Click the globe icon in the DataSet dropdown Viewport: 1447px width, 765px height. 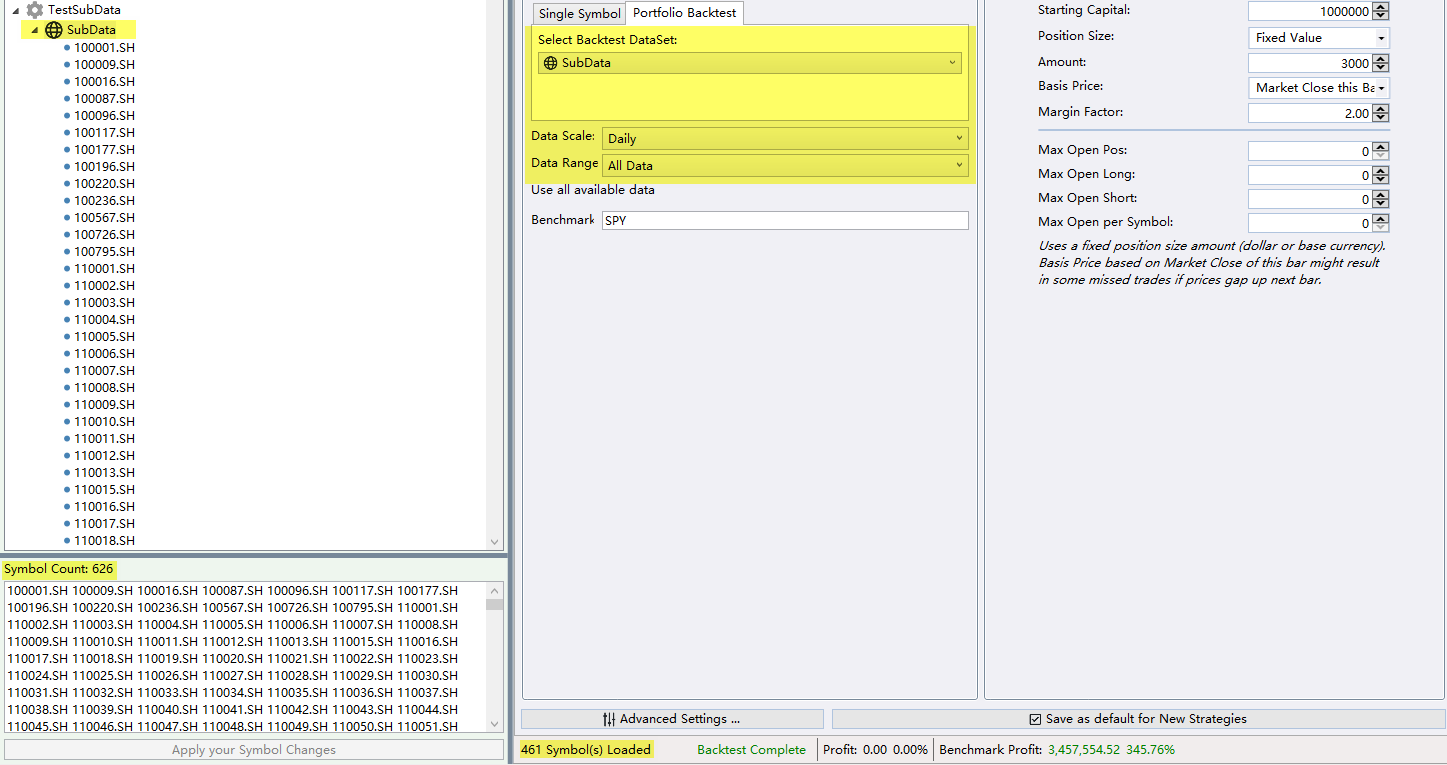(x=550, y=63)
